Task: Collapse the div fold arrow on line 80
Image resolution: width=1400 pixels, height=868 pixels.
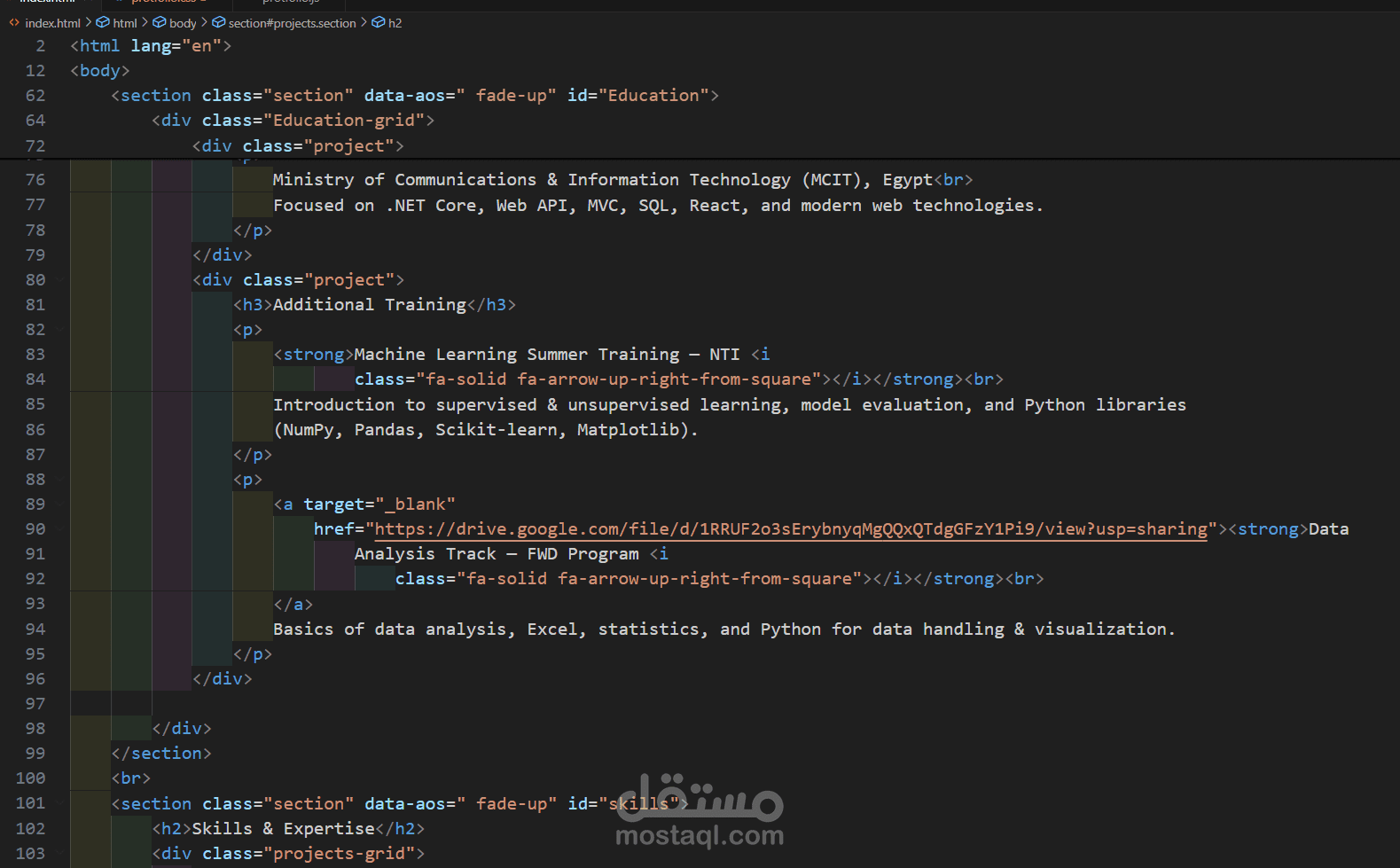Action: click(x=59, y=280)
